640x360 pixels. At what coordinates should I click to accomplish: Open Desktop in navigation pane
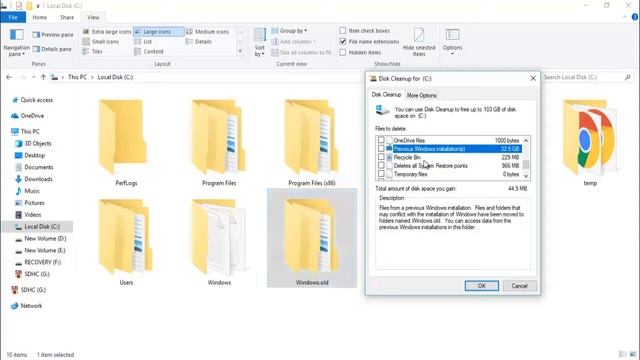tap(30, 156)
